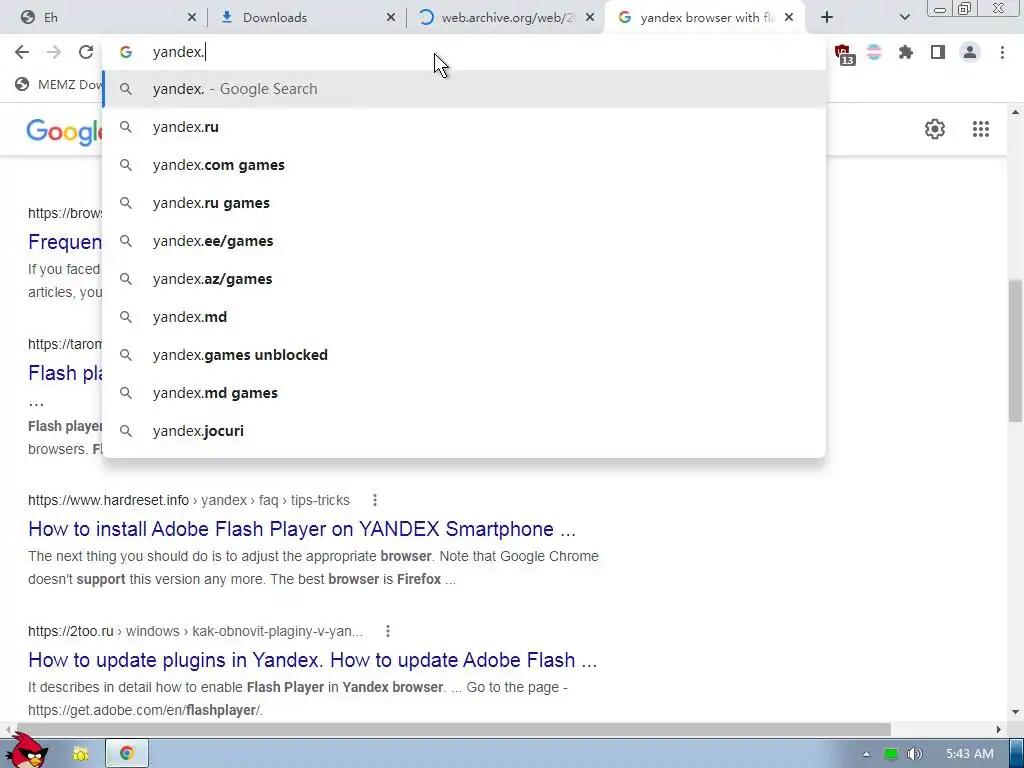Viewport: 1024px width, 768px height.
Task: Close the Eh tab
Action: pos(191,18)
